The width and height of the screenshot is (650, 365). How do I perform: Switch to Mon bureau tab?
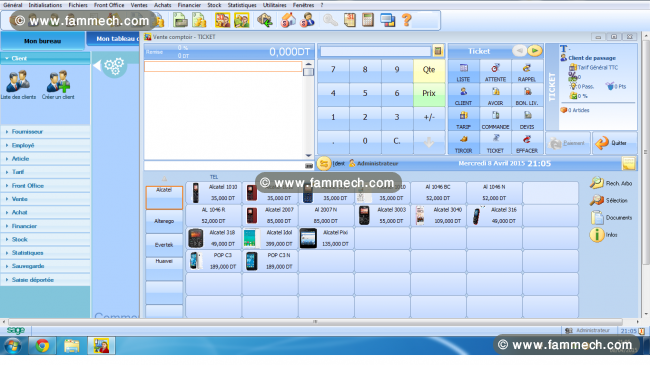(42, 41)
